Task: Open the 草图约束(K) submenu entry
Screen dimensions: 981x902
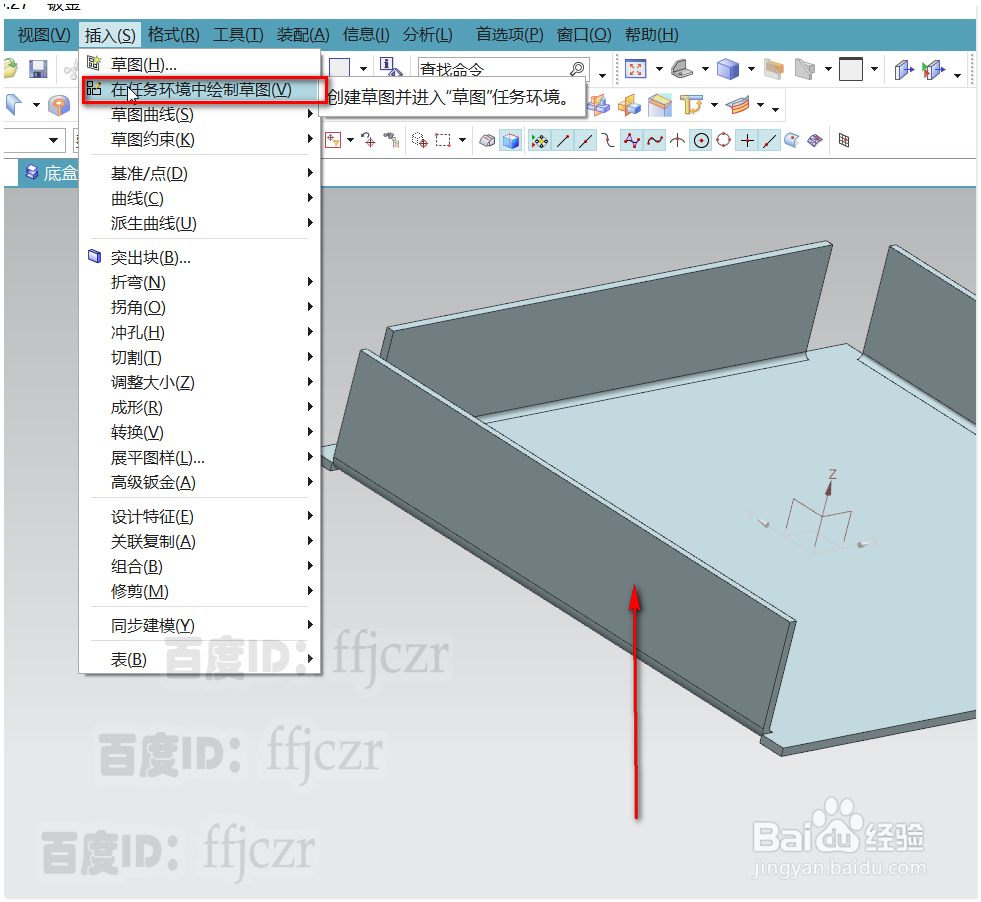Action: coord(200,139)
